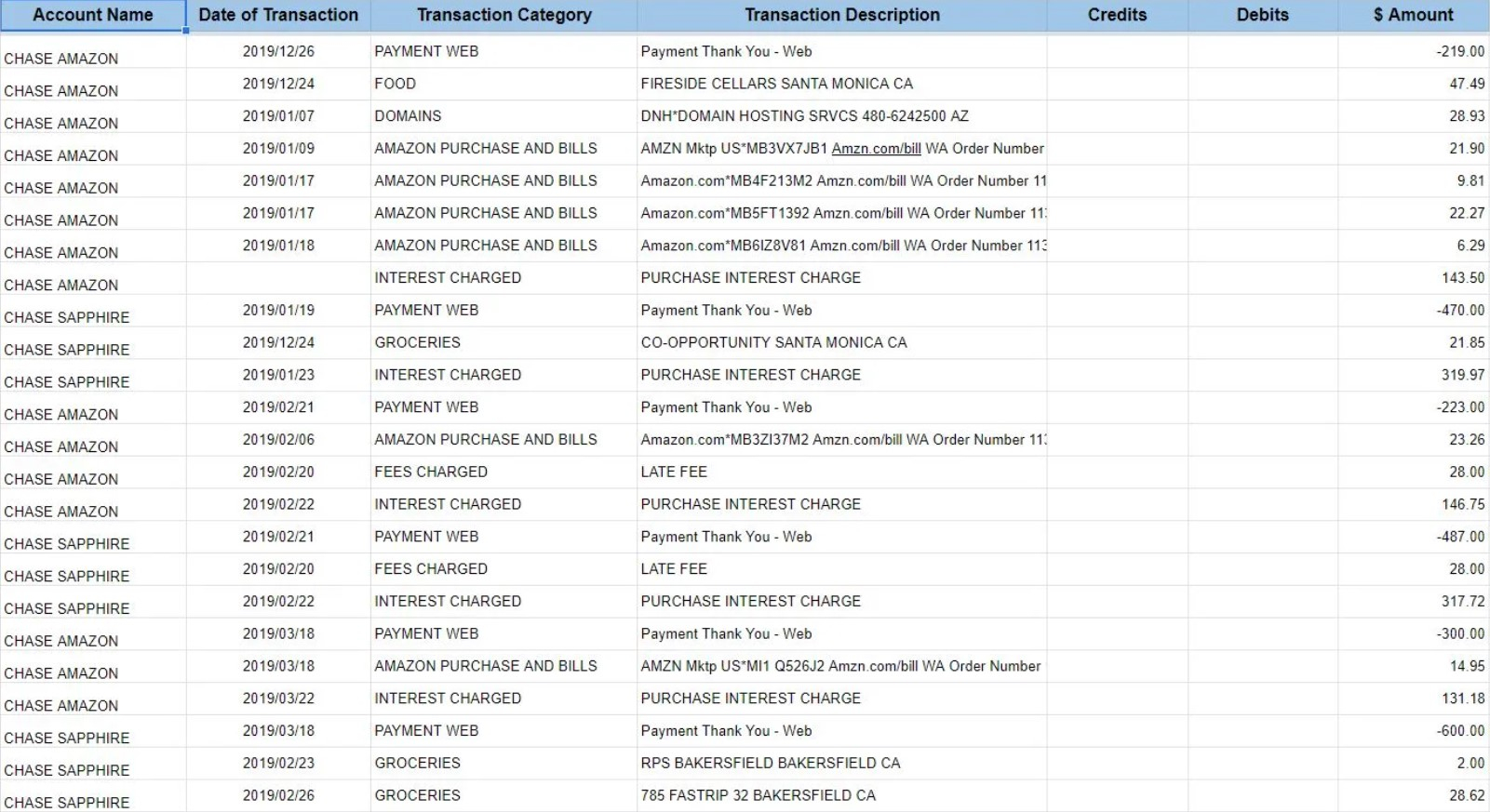
Task: Select the Credits column header
Action: point(1117,15)
